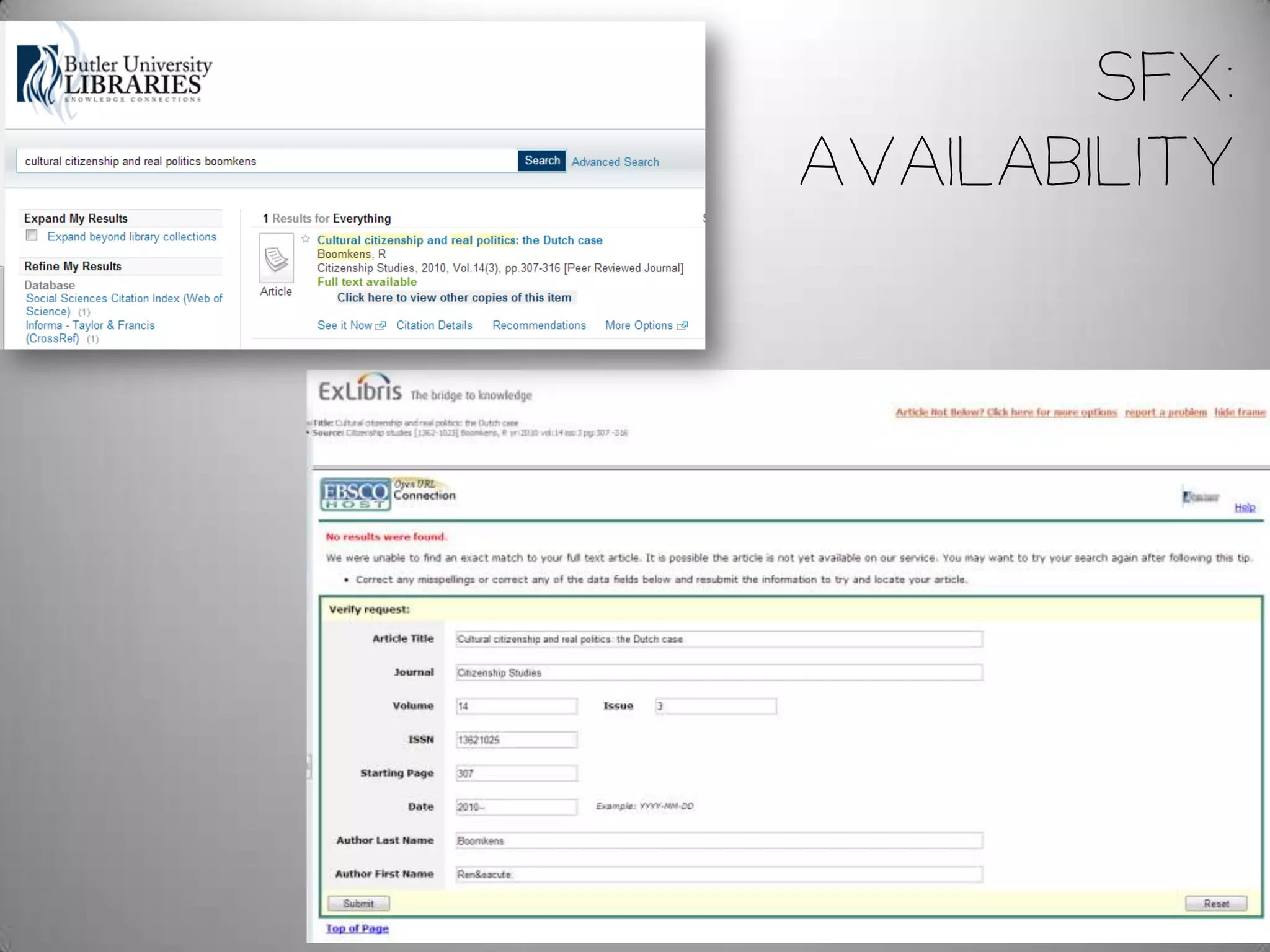Click external link icon beside See it Now

point(381,326)
